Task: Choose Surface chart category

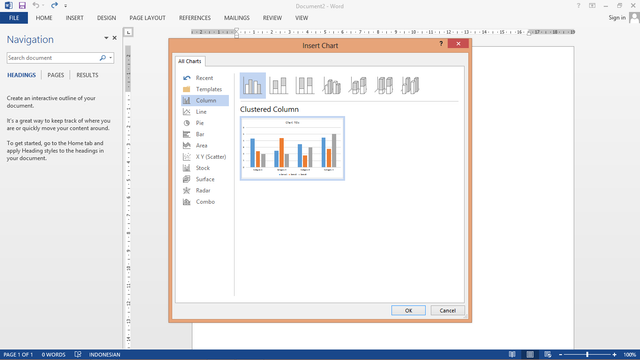Action: [204, 179]
